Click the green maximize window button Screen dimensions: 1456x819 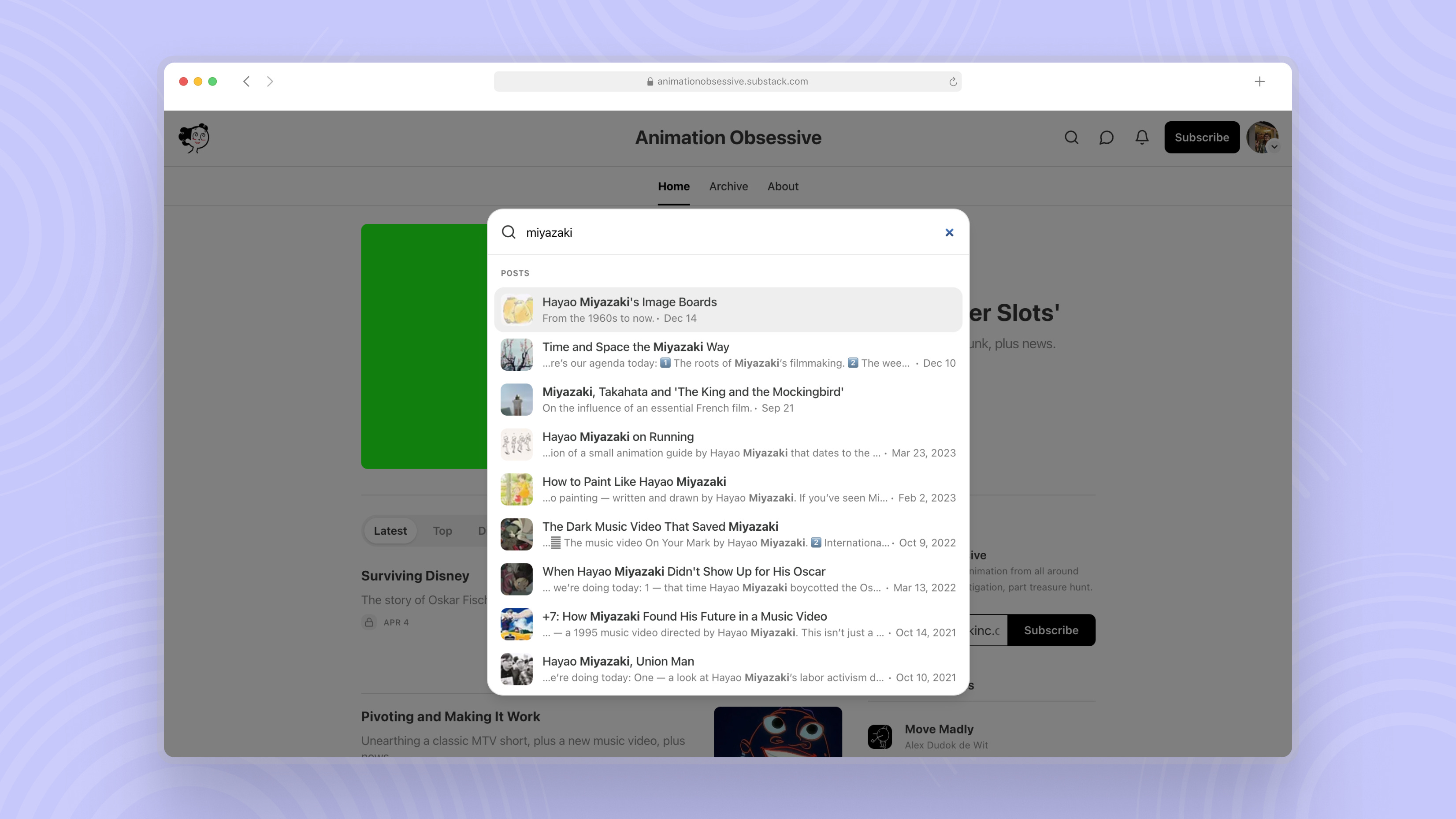coord(212,82)
